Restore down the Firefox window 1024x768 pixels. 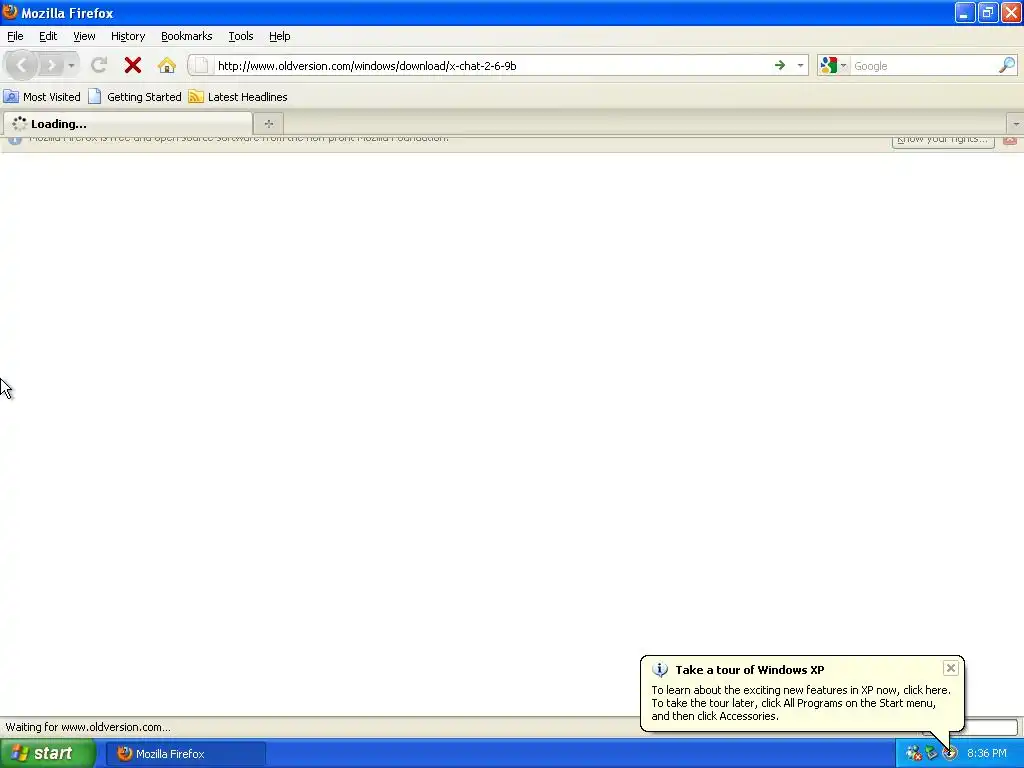pyautogui.click(x=987, y=12)
